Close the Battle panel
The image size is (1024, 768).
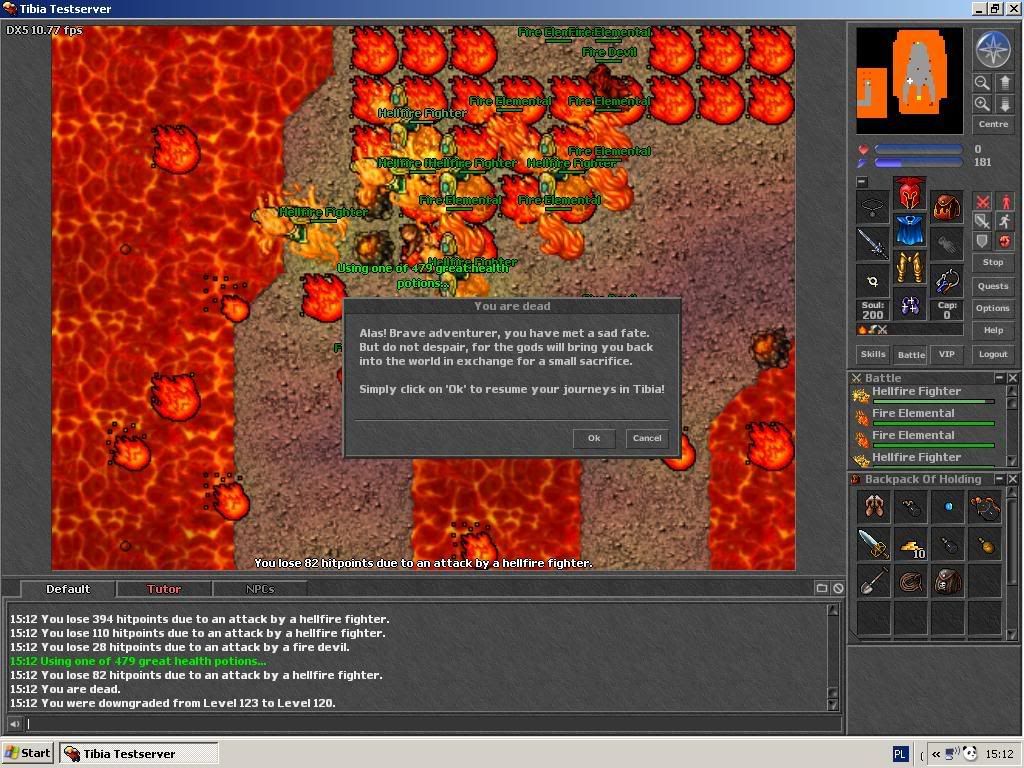[x=1013, y=377]
